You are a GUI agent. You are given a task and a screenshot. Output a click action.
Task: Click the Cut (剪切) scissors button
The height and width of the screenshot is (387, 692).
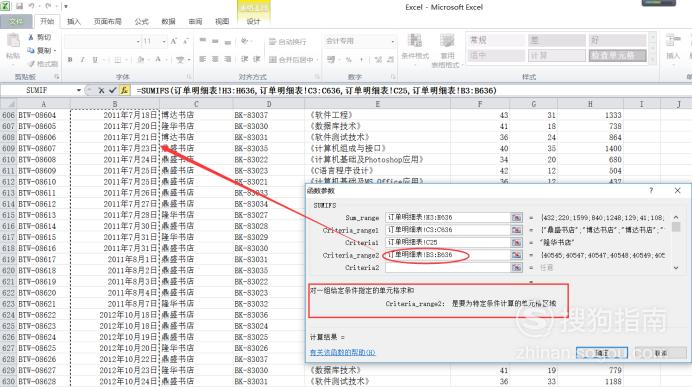point(40,37)
